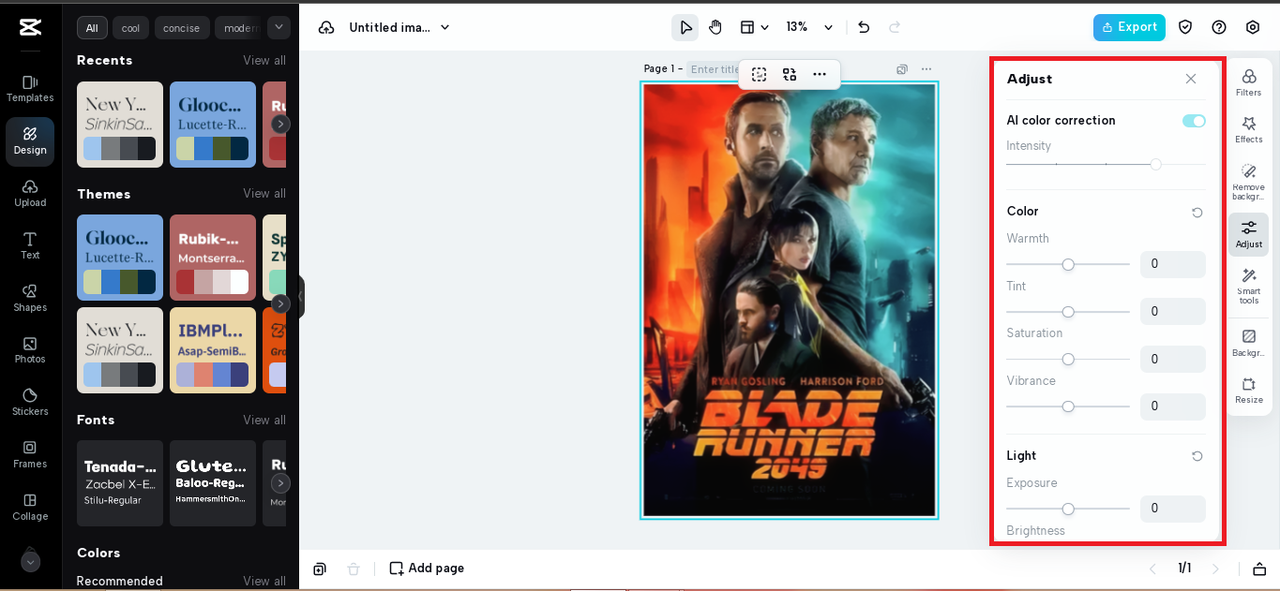Apply the Rubik-Montserrat red theme

click(213, 257)
